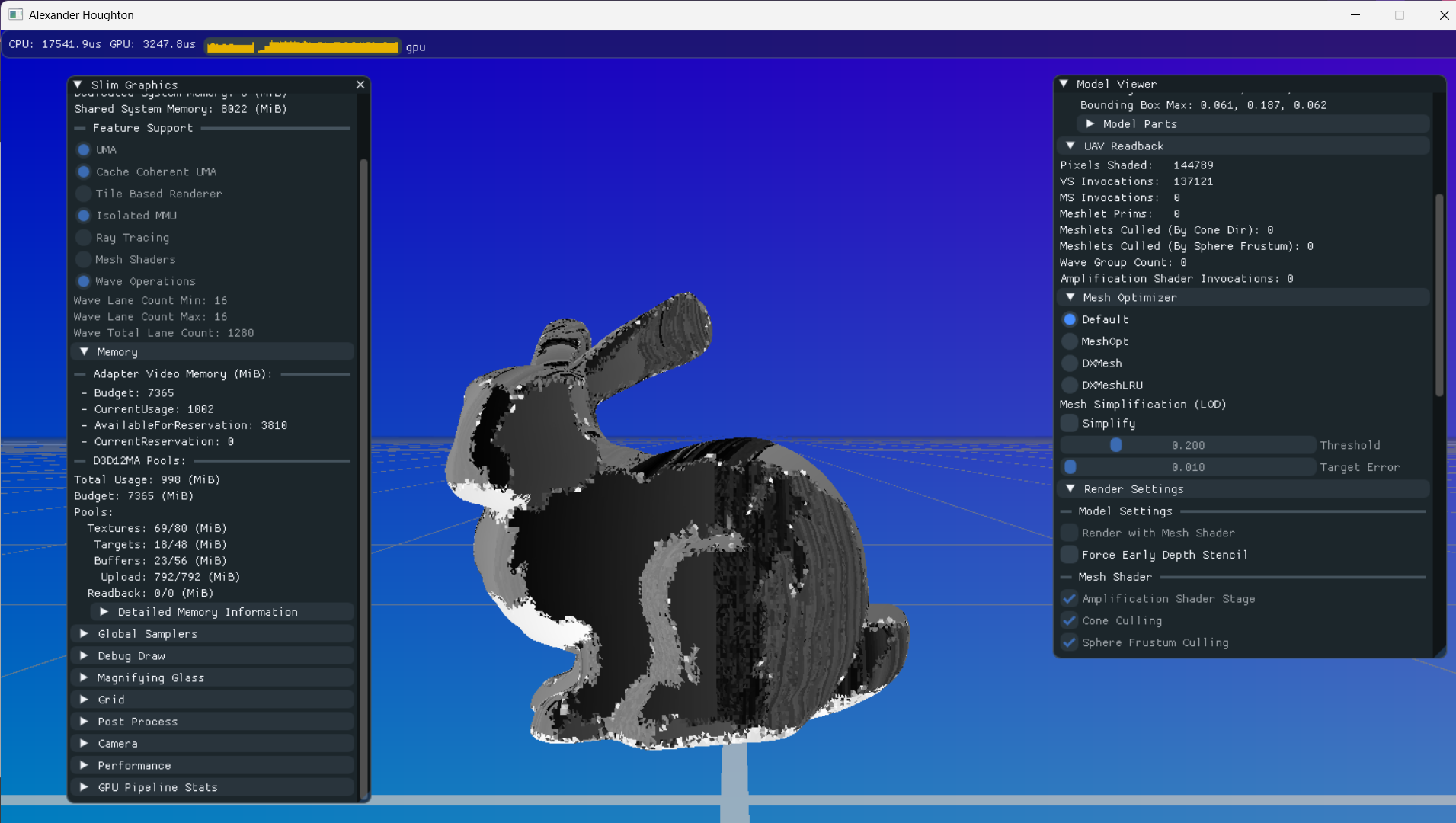Collapse the Slim Graphics window triangle
Viewport: 1456px width, 823px height.
[78, 85]
